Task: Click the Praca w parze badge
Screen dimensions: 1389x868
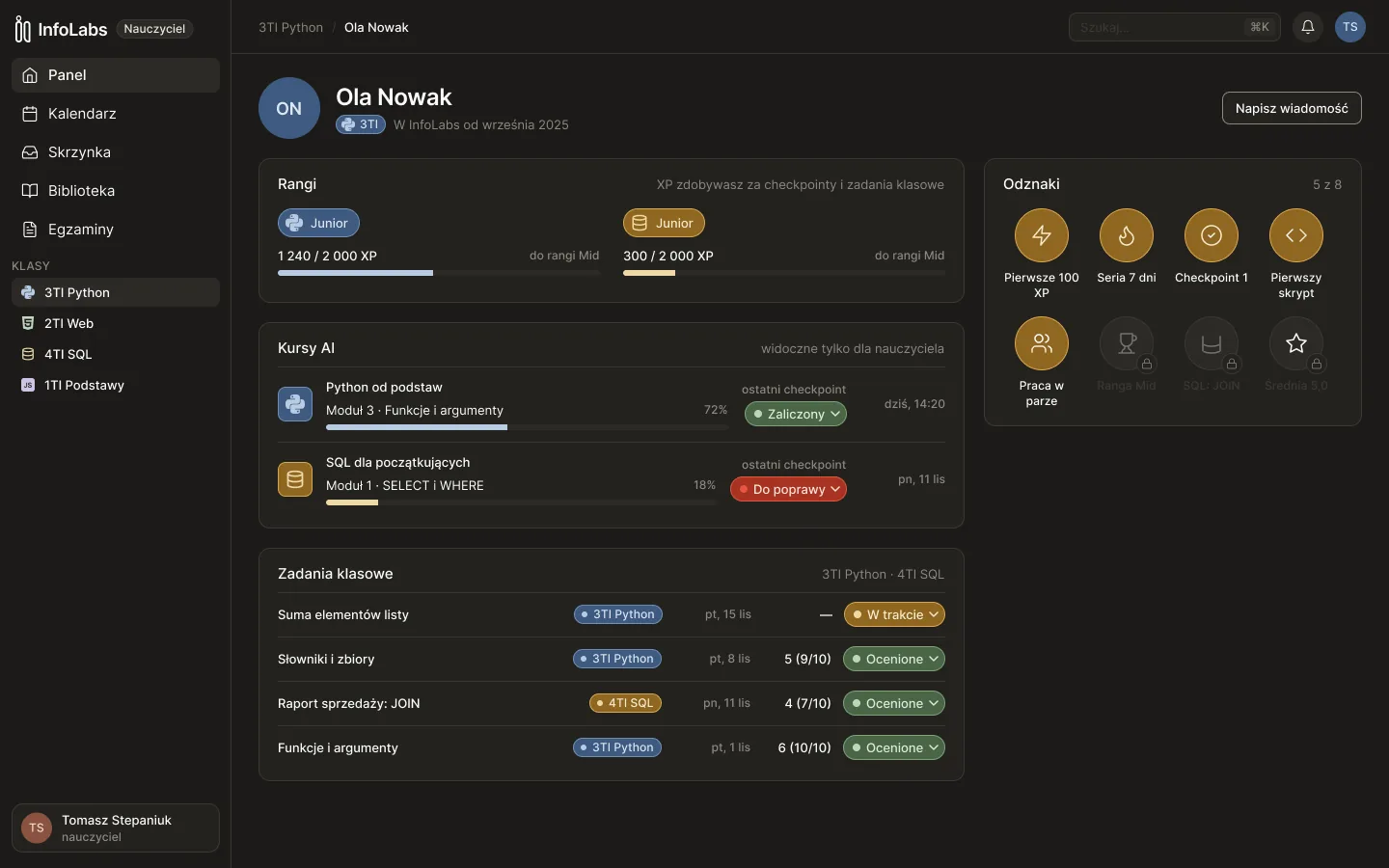Action: 1042,343
